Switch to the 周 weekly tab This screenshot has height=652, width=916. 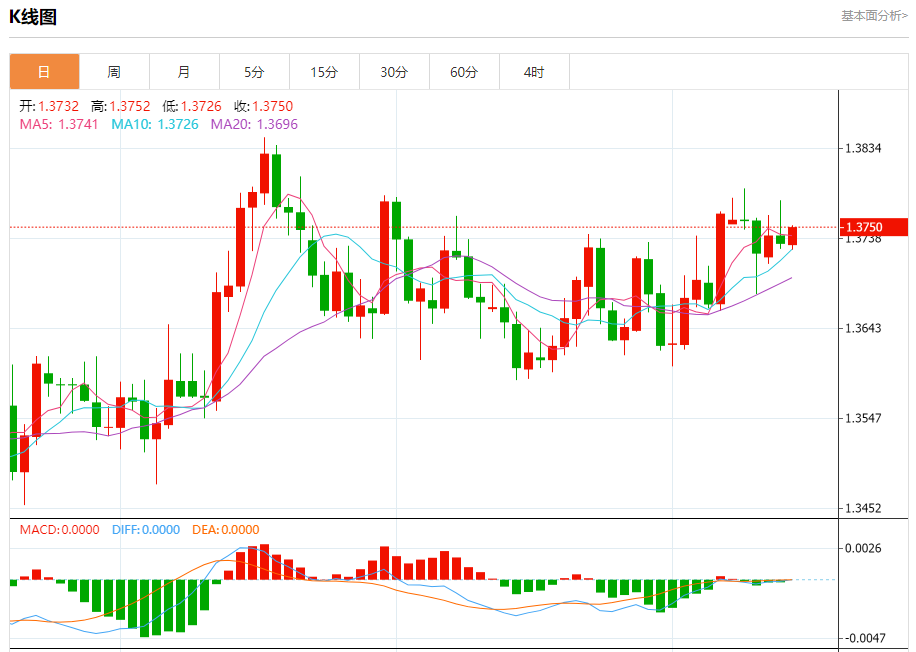[114, 72]
